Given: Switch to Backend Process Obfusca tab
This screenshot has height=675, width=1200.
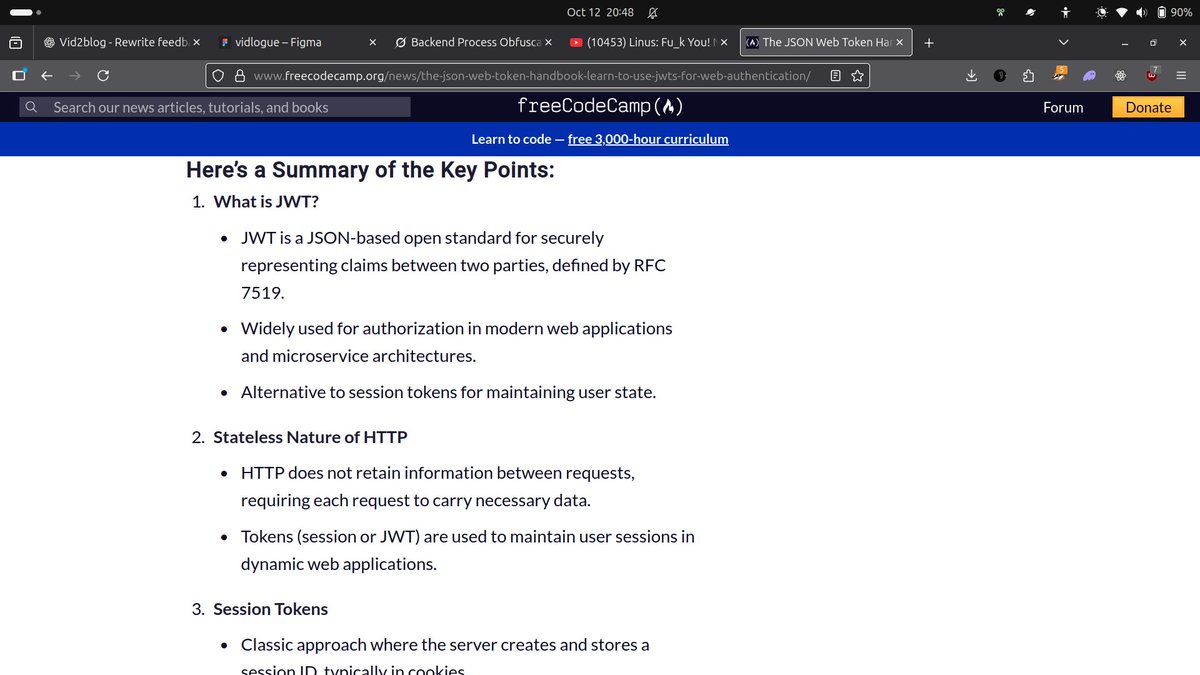Looking at the screenshot, I should tap(475, 43).
